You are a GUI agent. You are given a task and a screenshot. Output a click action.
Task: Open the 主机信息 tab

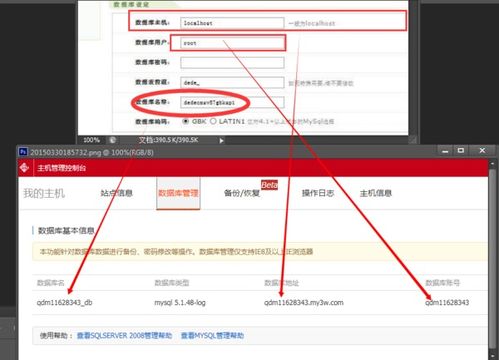pyautogui.click(x=376, y=193)
